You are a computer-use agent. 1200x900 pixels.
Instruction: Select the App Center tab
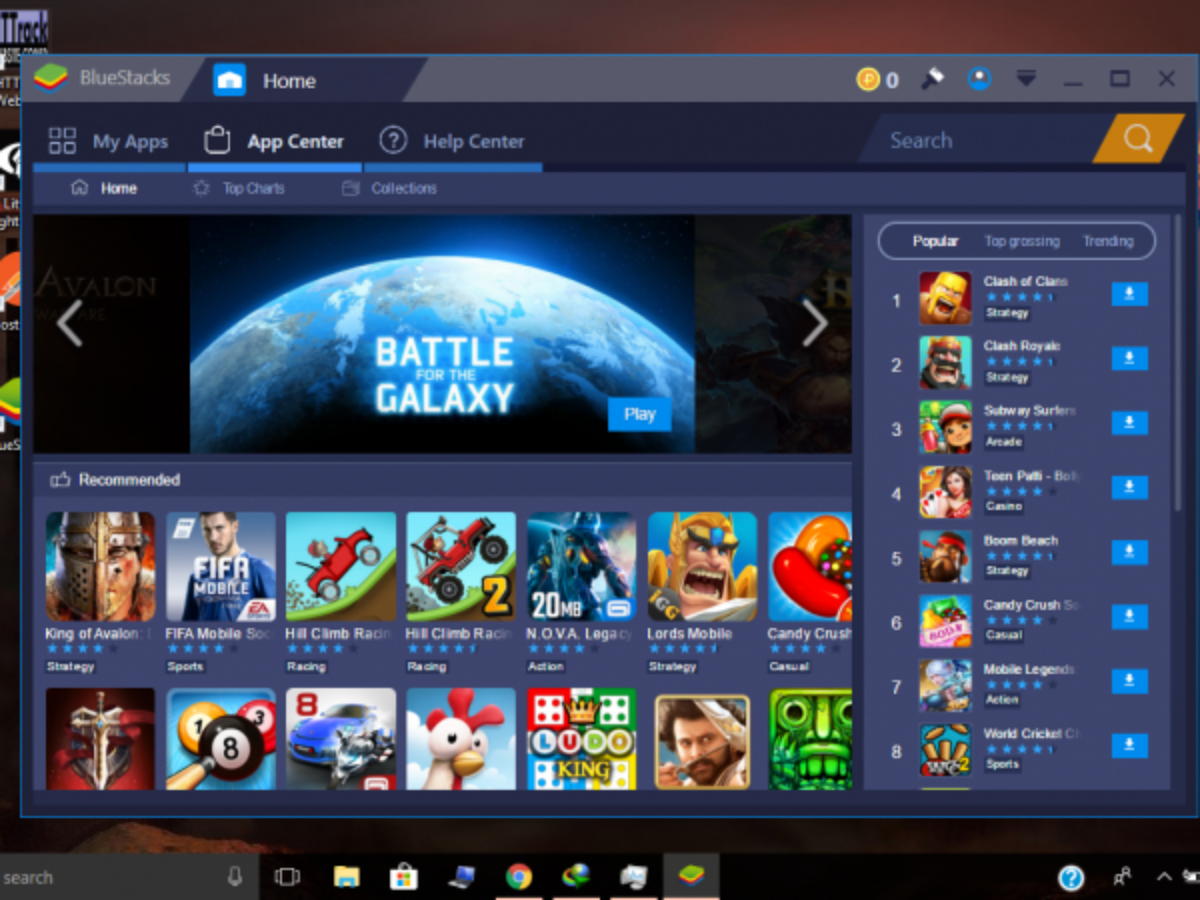coord(273,141)
